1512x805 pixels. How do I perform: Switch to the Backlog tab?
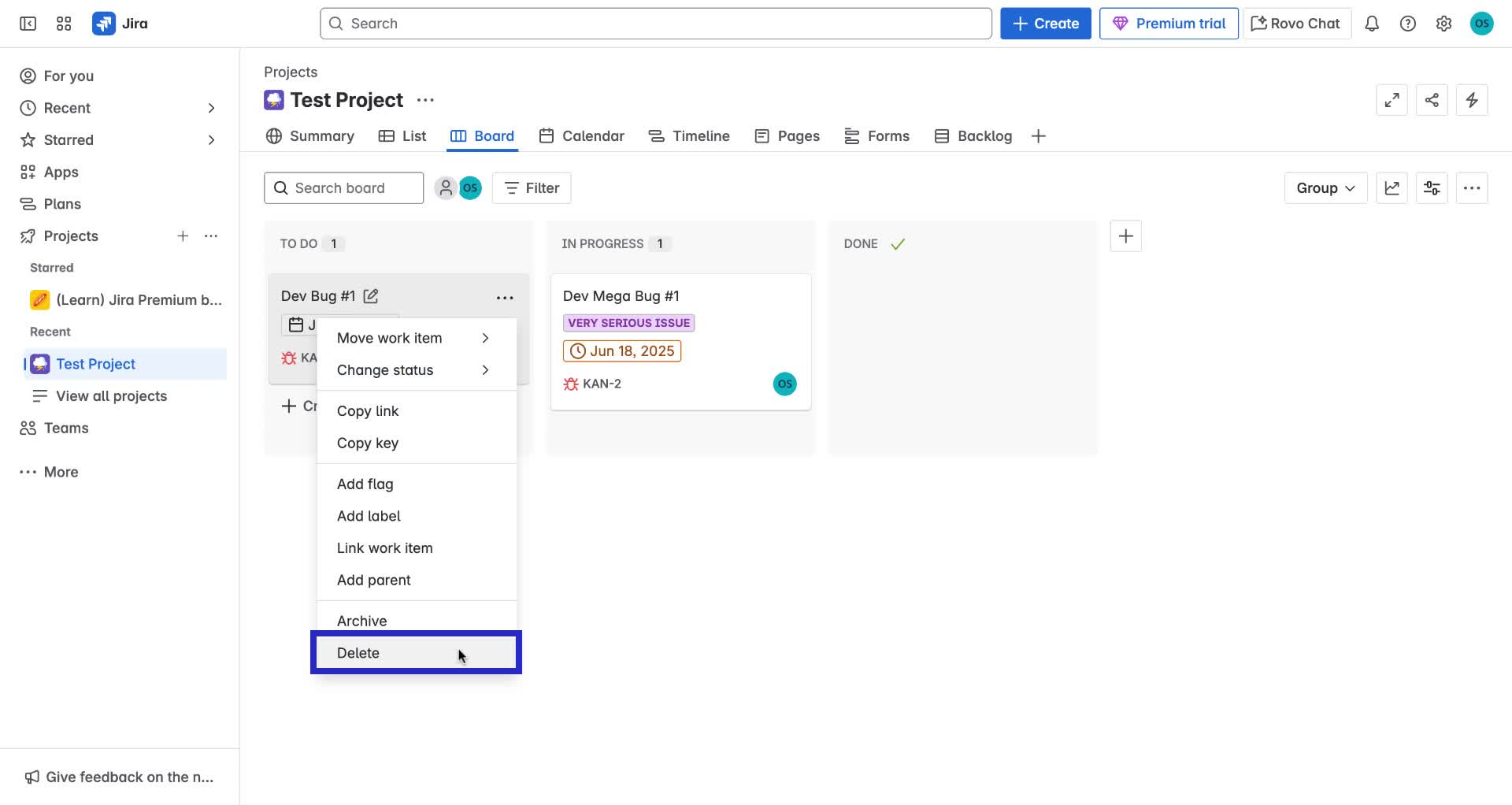pyautogui.click(x=984, y=135)
